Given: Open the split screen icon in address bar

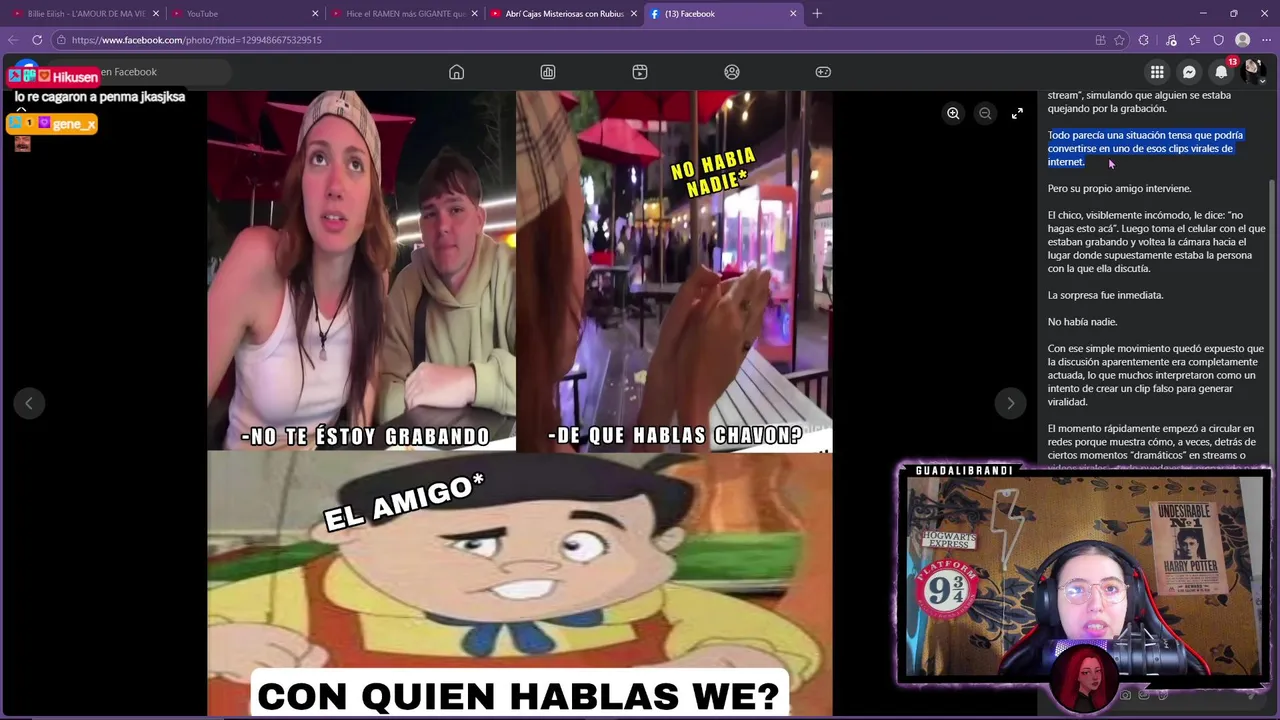Looking at the screenshot, I should click(1100, 40).
